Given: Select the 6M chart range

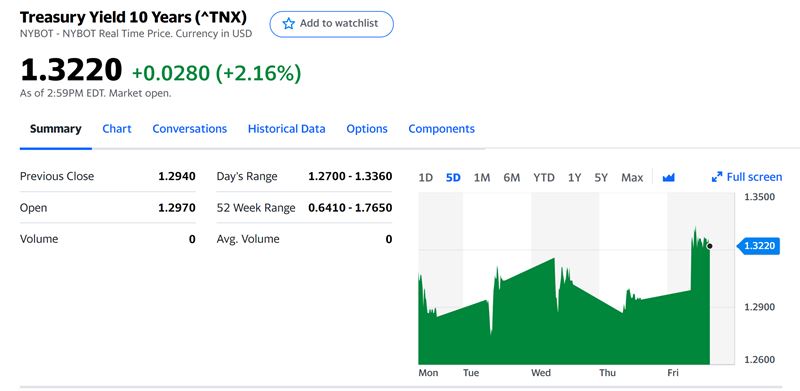Looking at the screenshot, I should pos(512,178).
